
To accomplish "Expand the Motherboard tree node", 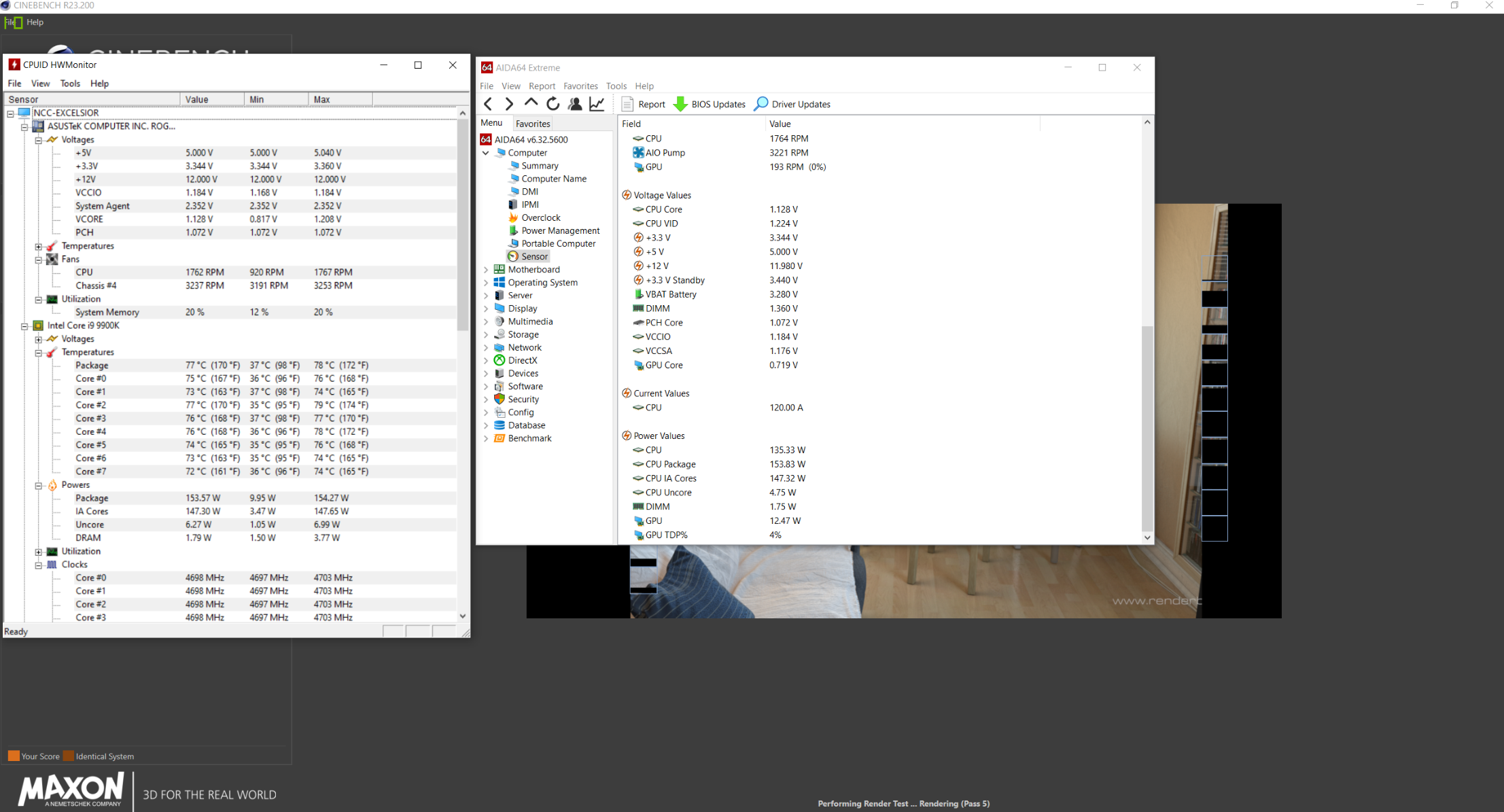I will pyautogui.click(x=486, y=270).
